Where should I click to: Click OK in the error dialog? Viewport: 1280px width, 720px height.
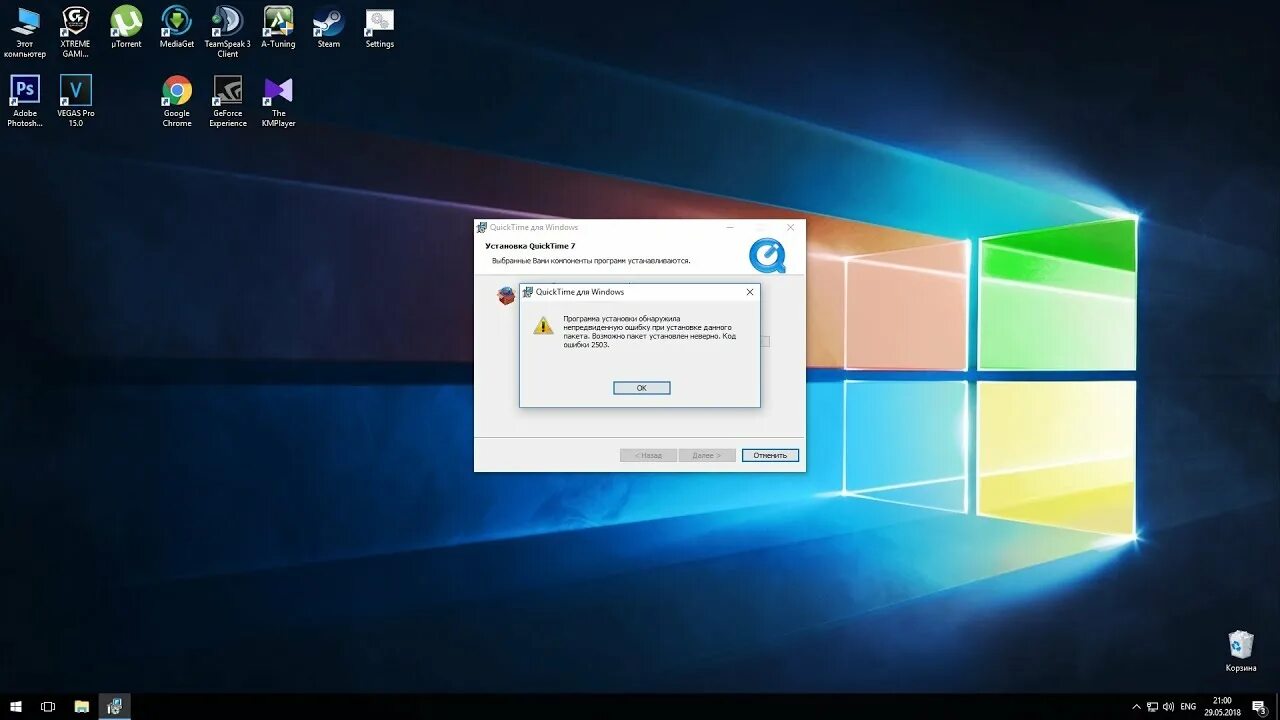click(642, 388)
